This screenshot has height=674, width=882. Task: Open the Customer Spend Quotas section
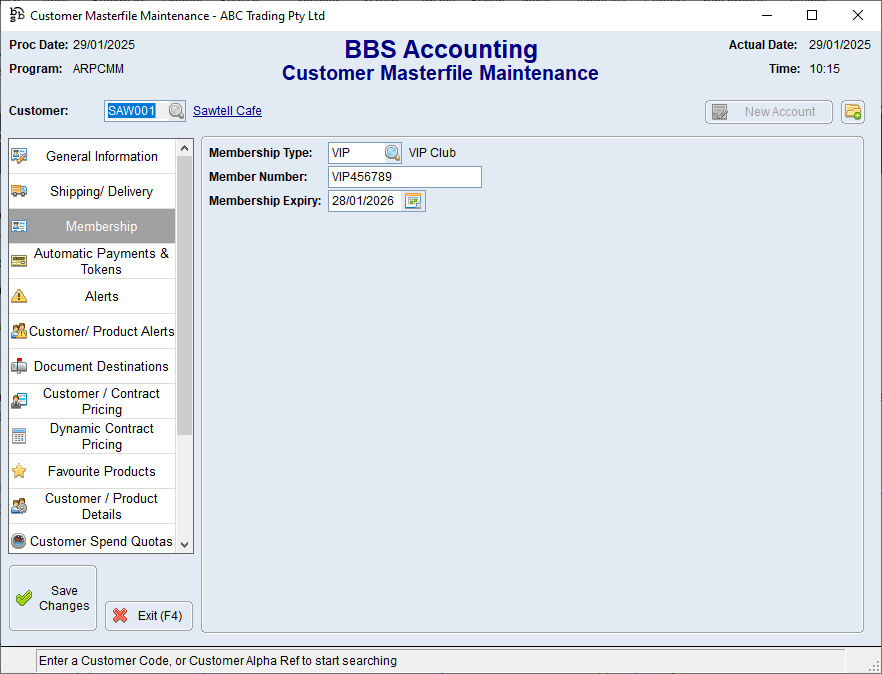(101, 541)
